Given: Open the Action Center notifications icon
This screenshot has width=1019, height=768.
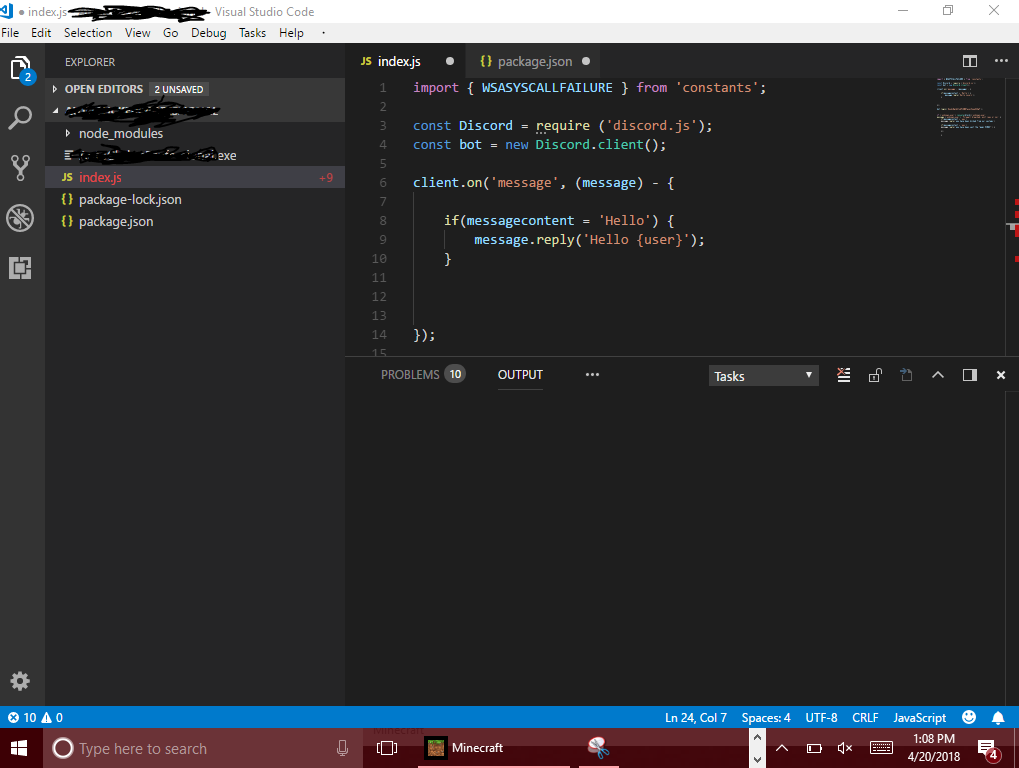Looking at the screenshot, I should 987,749.
